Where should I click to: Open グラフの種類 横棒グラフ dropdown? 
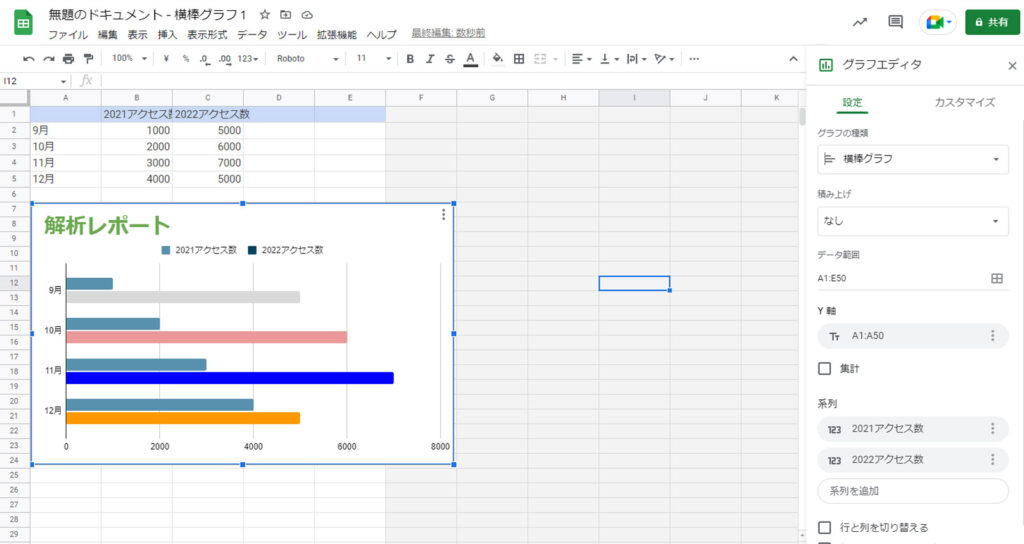(912, 159)
